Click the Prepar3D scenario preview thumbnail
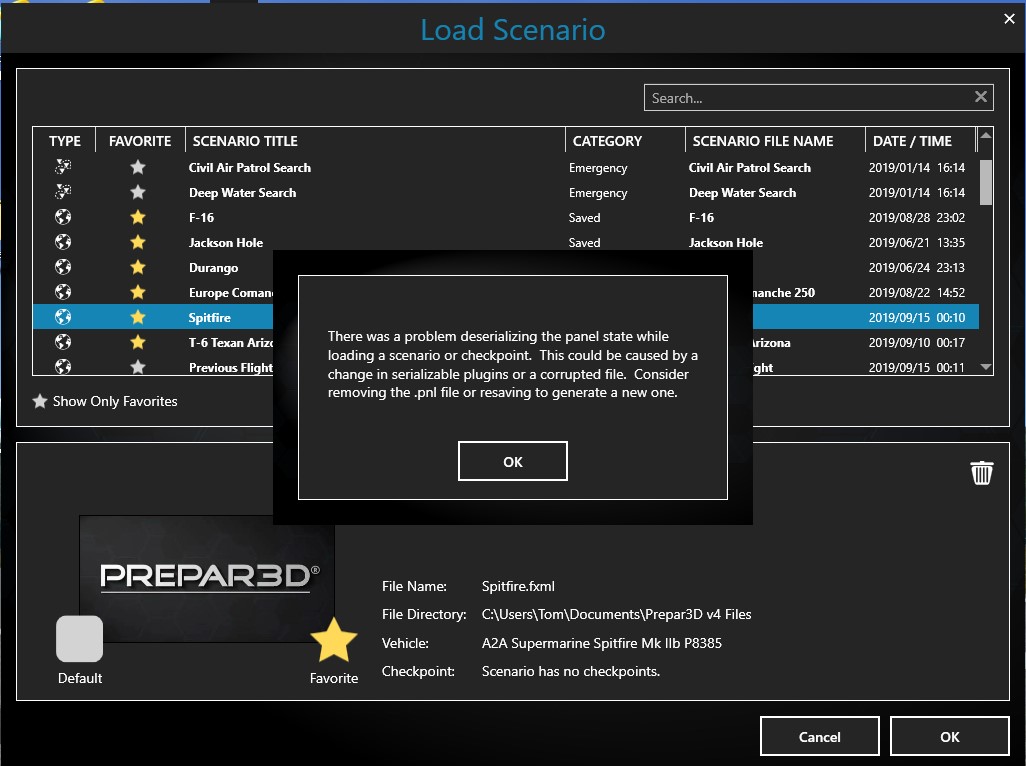This screenshot has width=1026, height=766. [207, 578]
